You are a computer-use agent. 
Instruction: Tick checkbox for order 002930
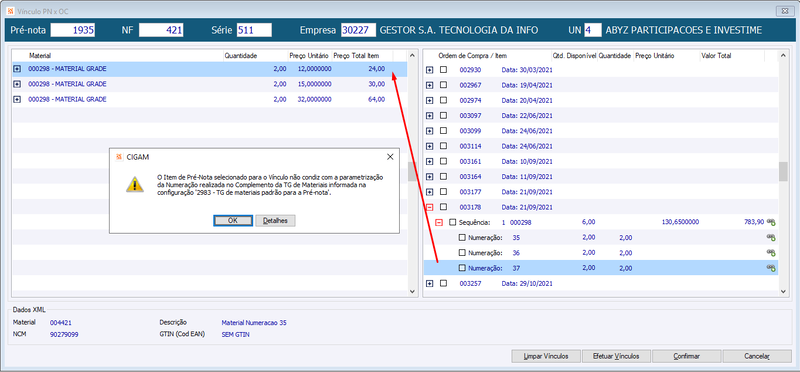(443, 69)
